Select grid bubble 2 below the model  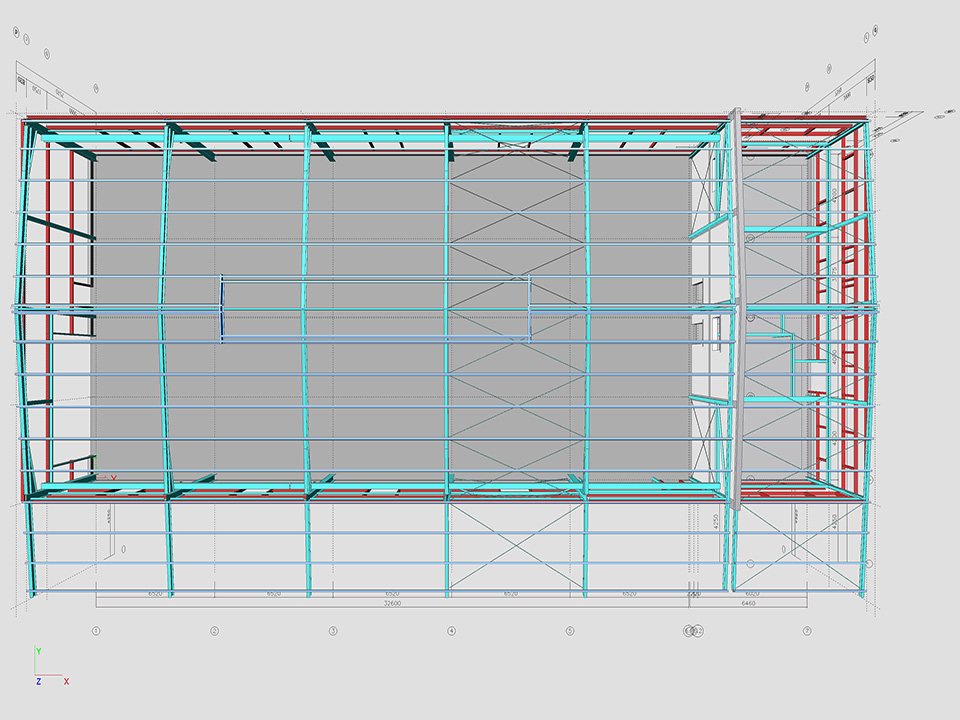click(x=214, y=631)
